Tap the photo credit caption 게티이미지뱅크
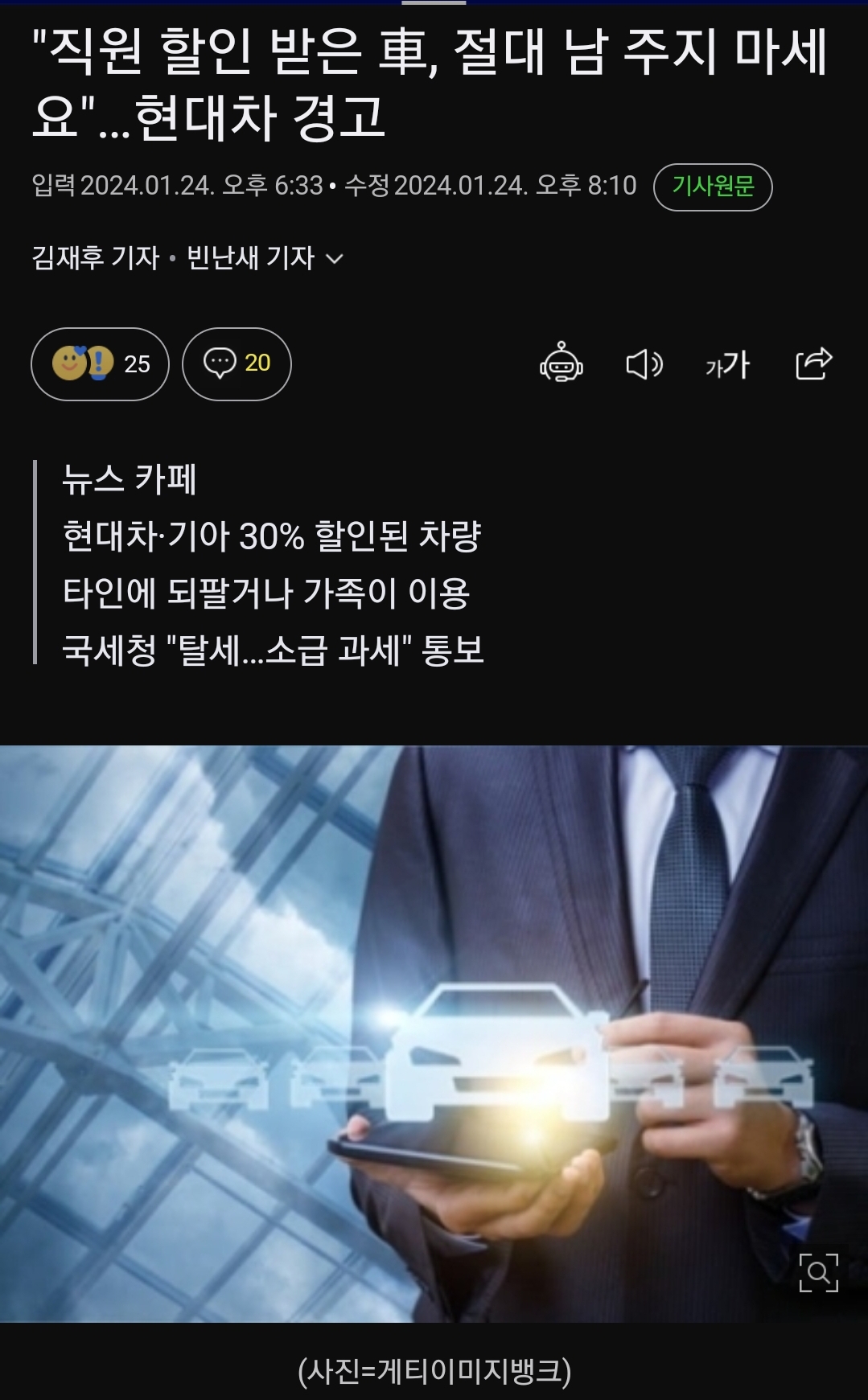The image size is (868, 1400). [x=434, y=1371]
